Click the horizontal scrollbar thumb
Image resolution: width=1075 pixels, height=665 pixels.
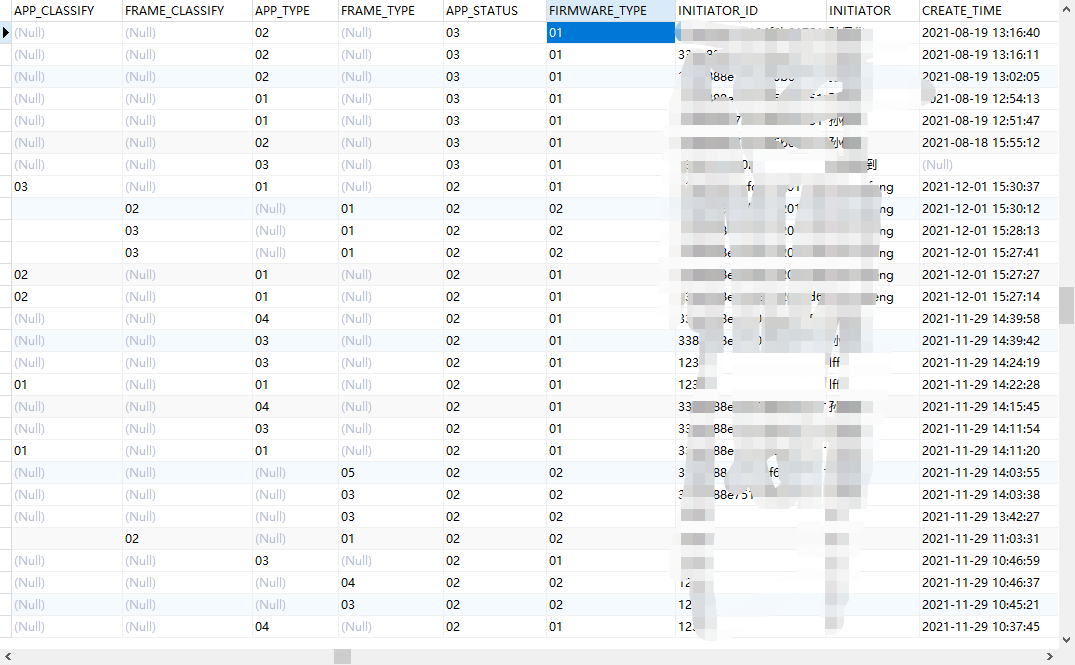[x=343, y=657]
